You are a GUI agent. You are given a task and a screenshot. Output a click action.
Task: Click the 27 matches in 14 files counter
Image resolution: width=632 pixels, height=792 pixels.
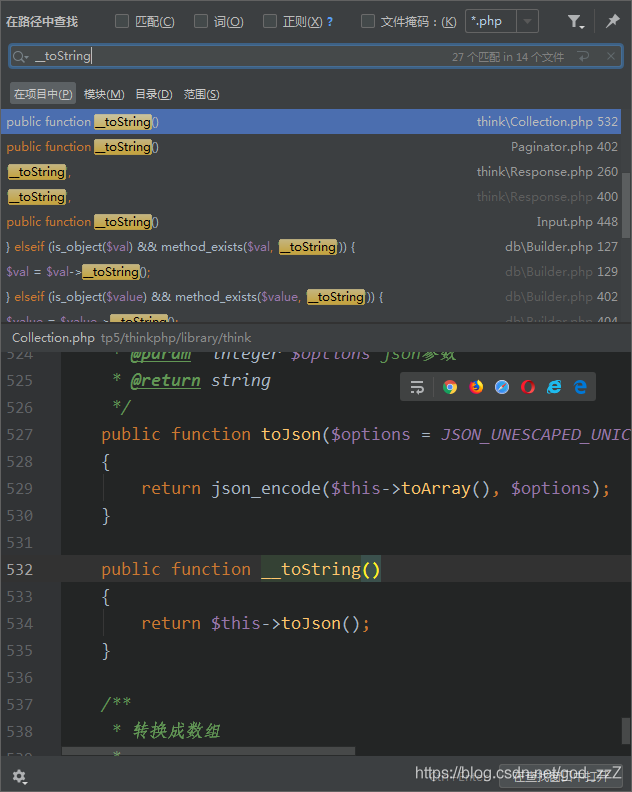(x=508, y=57)
